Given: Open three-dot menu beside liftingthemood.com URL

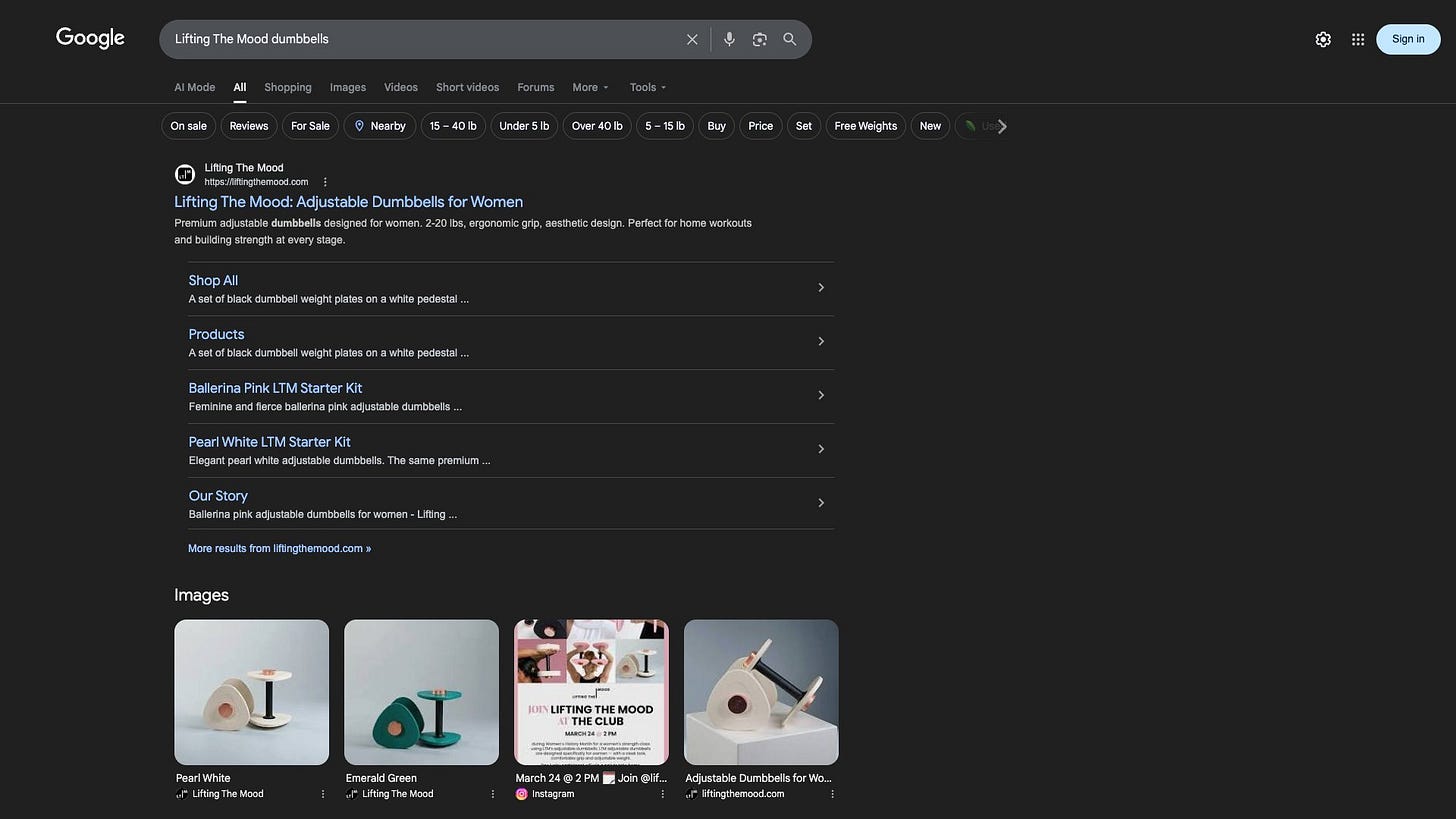Looking at the screenshot, I should (325, 182).
